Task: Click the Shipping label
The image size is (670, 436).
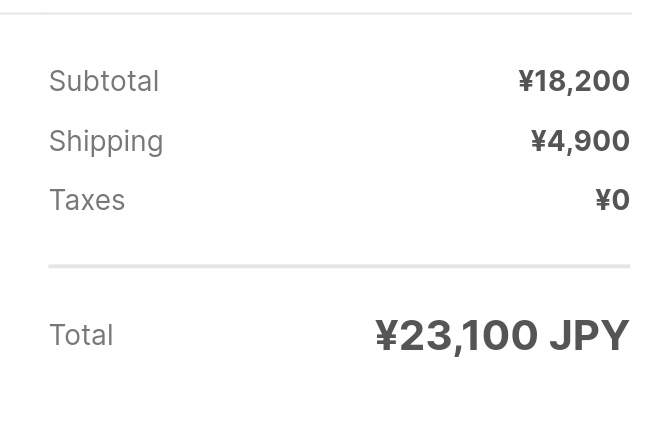Action: (x=106, y=141)
